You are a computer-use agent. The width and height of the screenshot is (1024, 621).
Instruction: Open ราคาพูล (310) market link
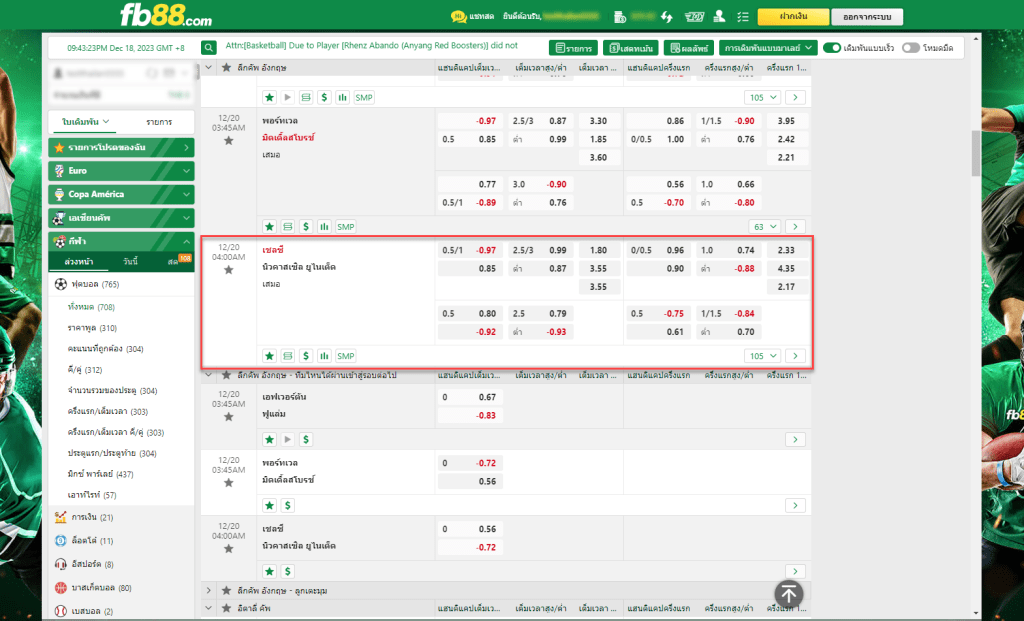pyautogui.click(x=92, y=328)
